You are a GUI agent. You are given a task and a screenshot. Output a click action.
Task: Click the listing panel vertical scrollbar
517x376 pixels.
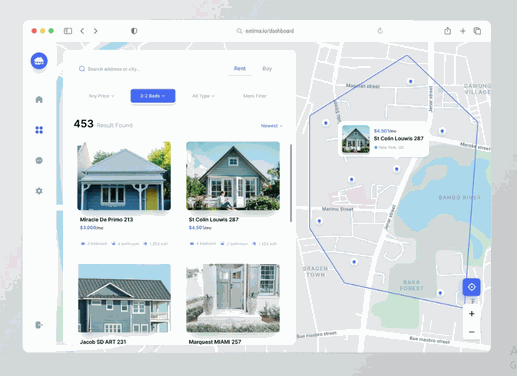291,183
